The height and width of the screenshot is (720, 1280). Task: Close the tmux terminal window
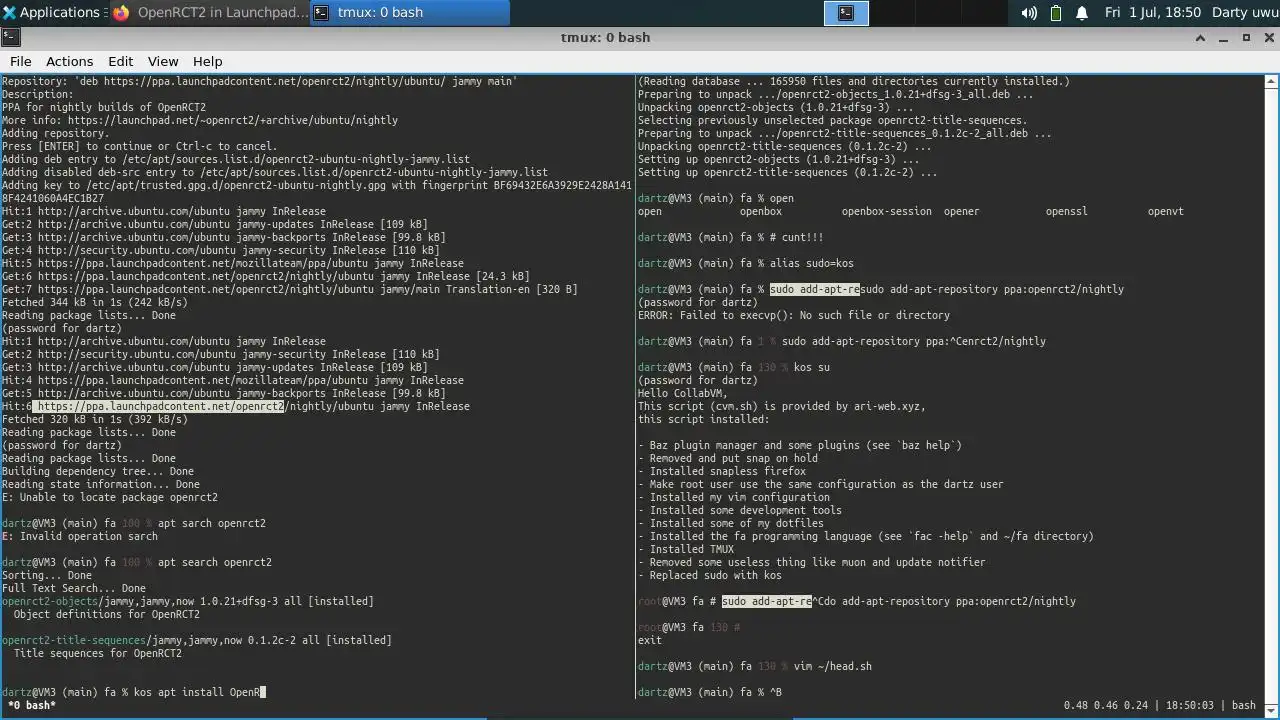coord(1267,38)
